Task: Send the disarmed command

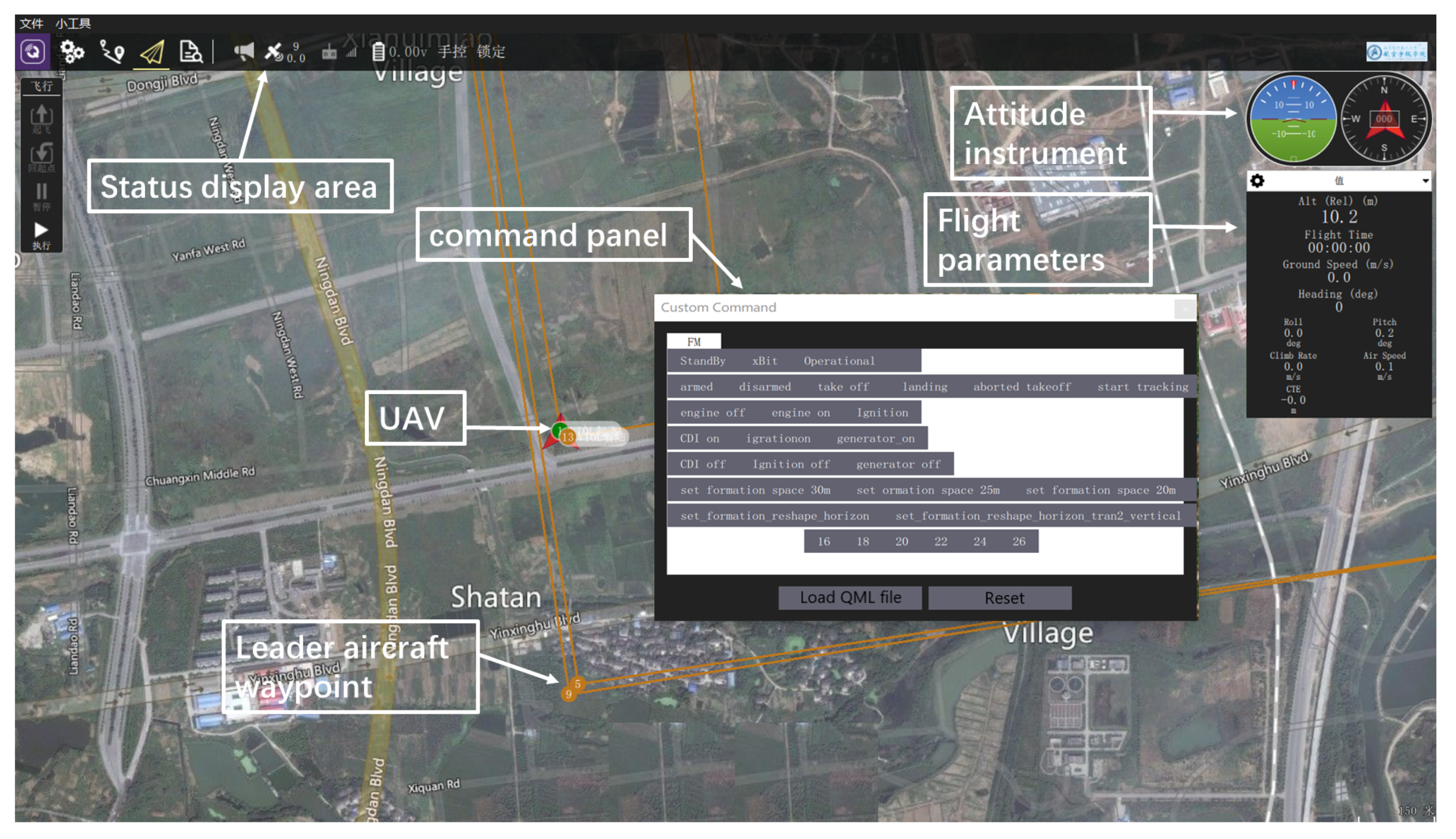Action: [x=764, y=387]
